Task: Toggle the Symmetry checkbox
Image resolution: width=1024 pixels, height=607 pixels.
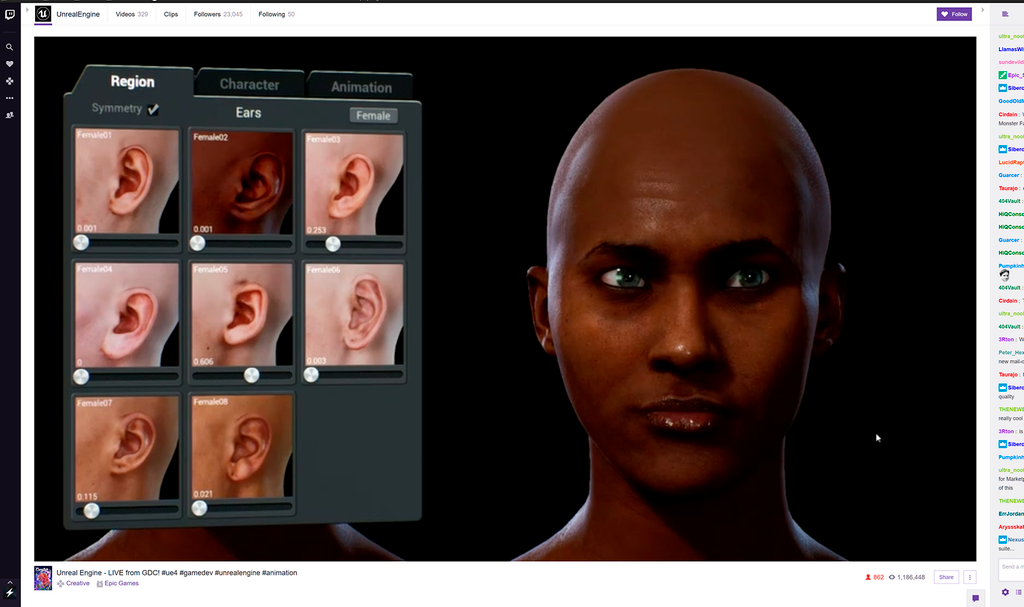Action: click(153, 109)
